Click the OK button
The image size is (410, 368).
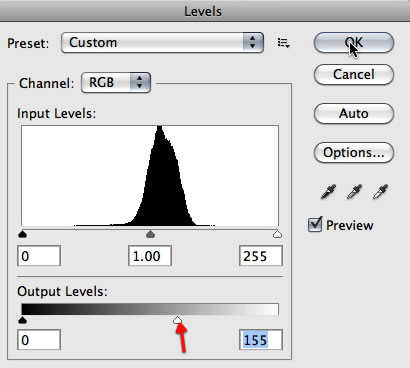[x=354, y=43]
